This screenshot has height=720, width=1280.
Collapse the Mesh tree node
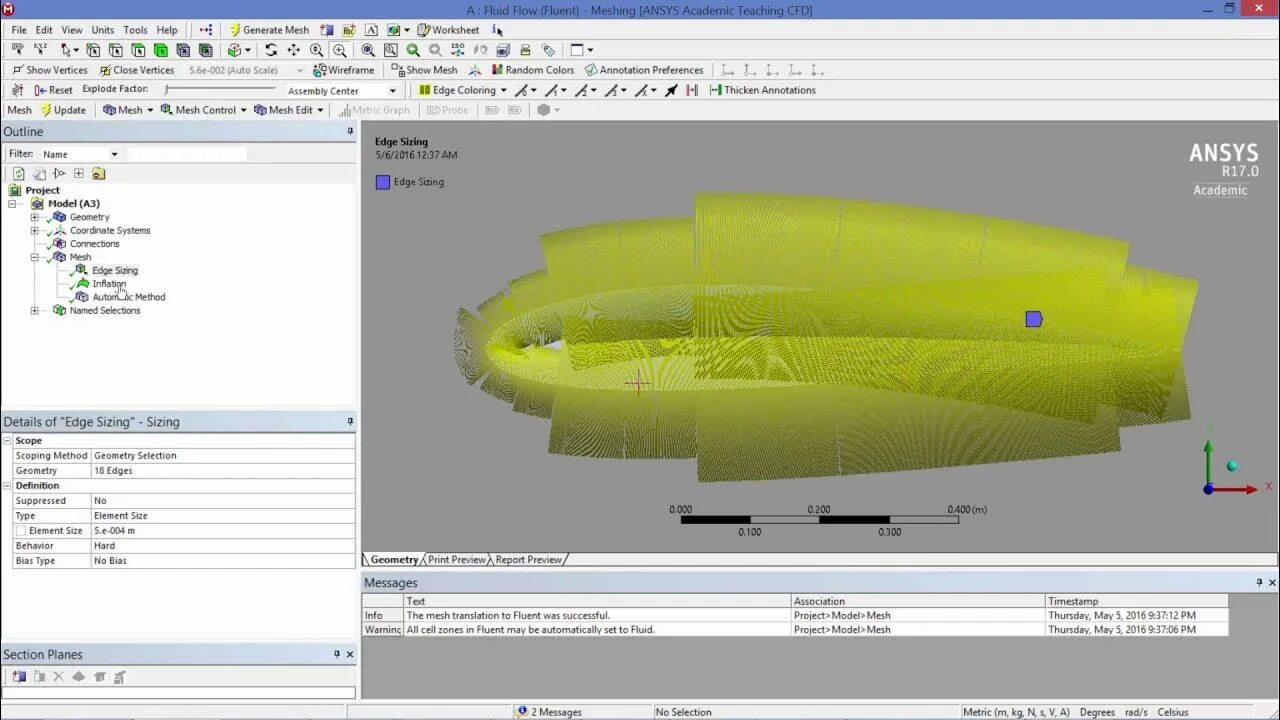35,257
